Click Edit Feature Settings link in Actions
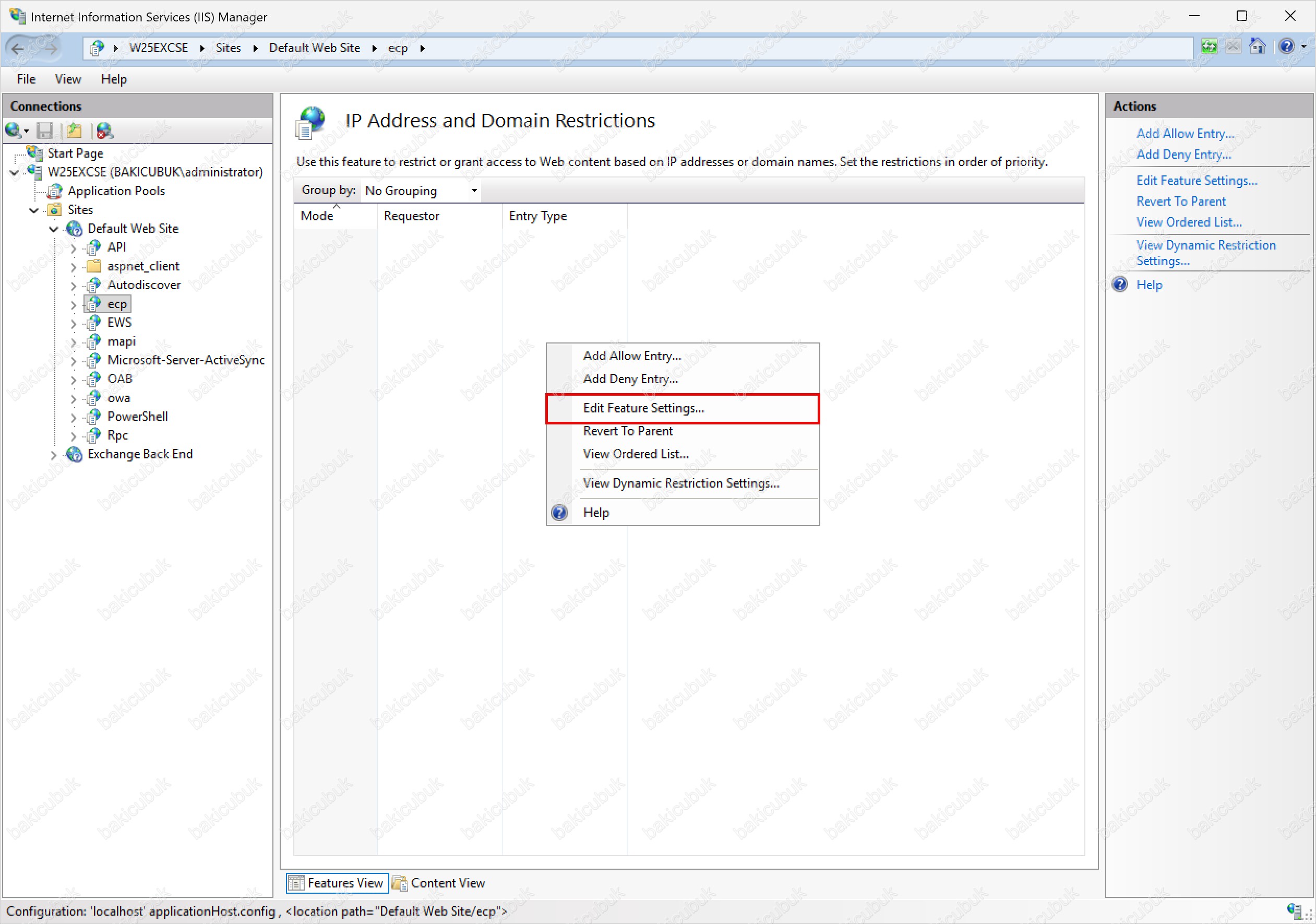The height and width of the screenshot is (924, 1316). tap(1197, 180)
